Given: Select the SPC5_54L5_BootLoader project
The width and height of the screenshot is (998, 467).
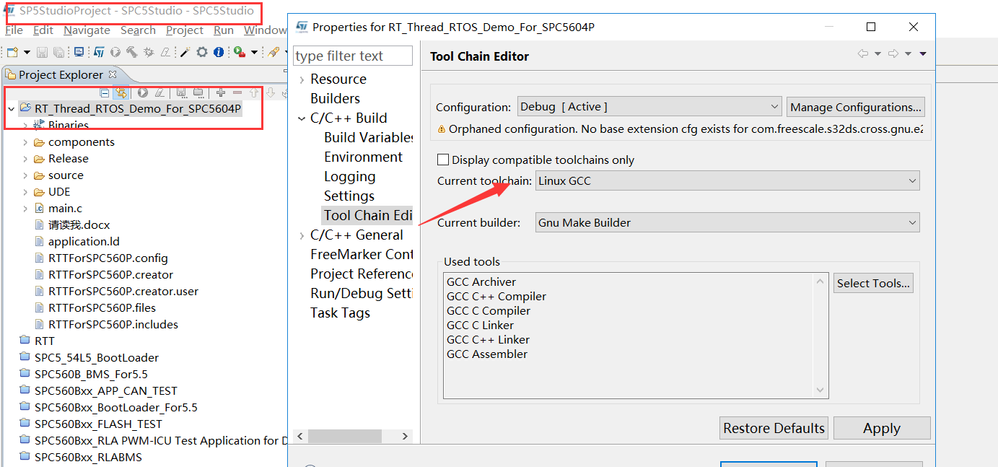Looking at the screenshot, I should tap(96, 358).
